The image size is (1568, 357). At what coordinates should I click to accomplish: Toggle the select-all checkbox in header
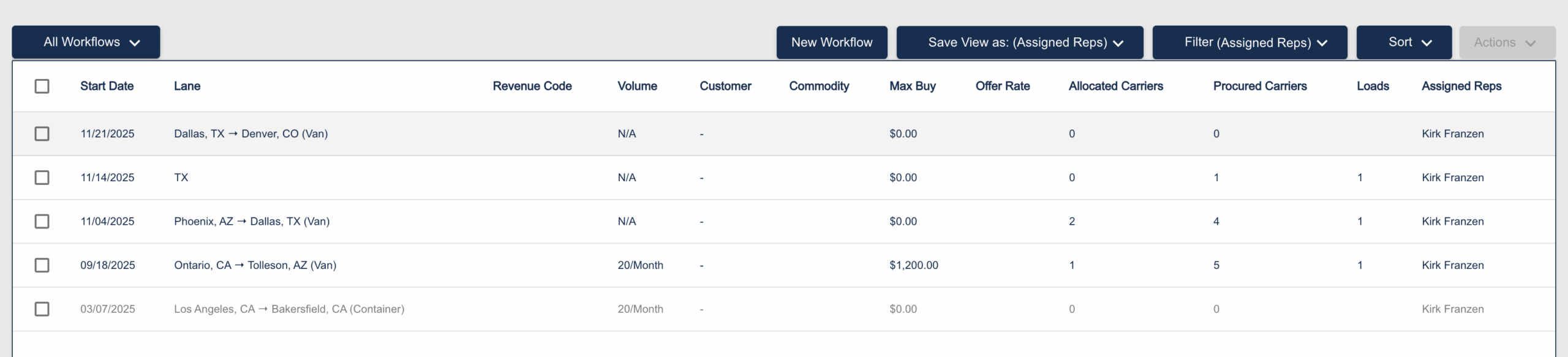pos(42,86)
